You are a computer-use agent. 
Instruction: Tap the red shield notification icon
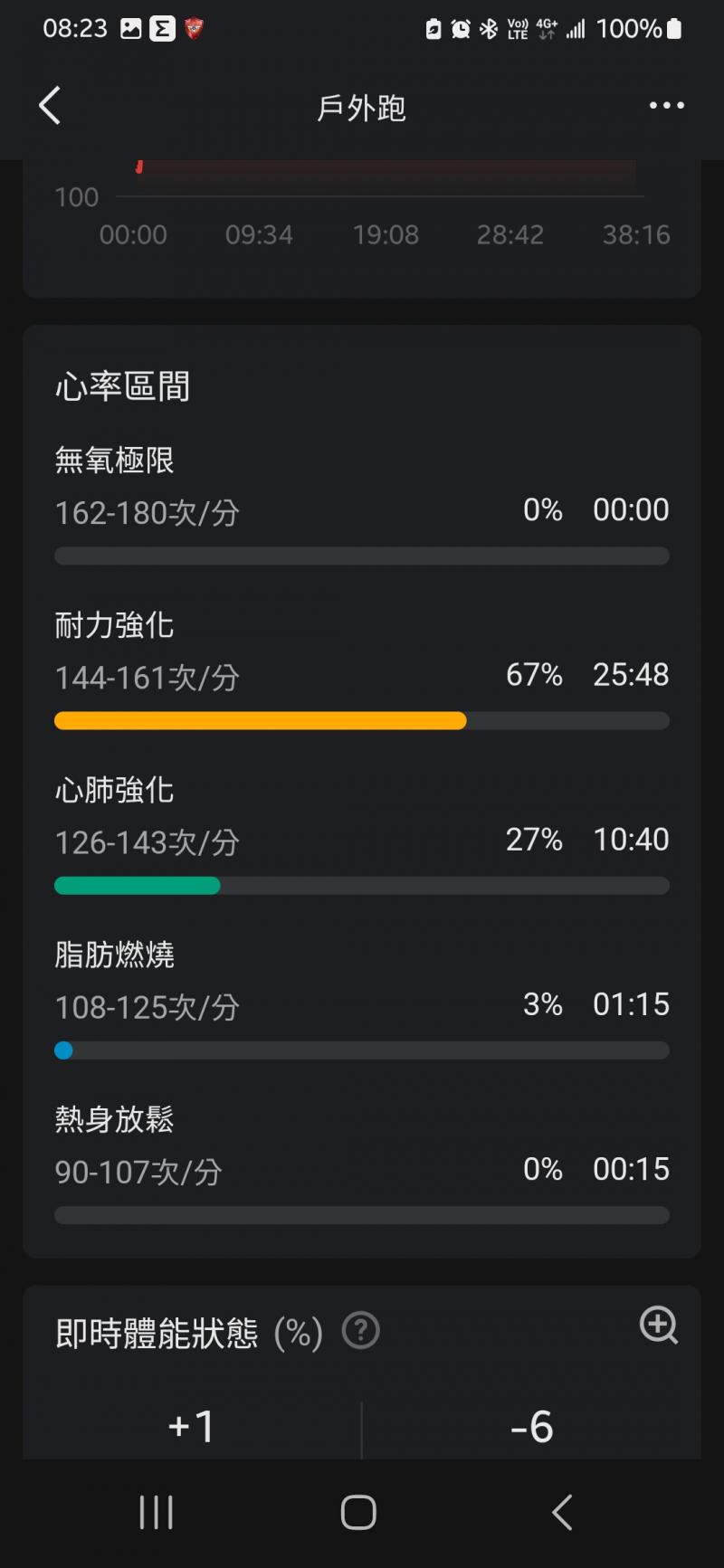pyautogui.click(x=194, y=29)
